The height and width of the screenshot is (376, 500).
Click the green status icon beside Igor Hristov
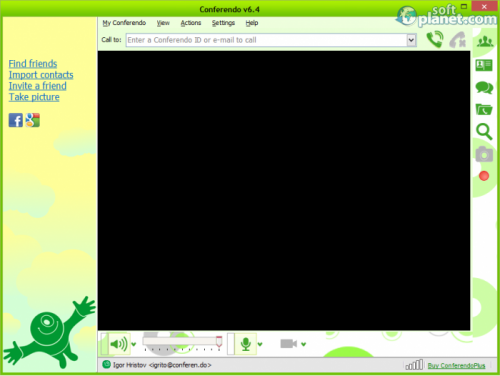(106, 365)
